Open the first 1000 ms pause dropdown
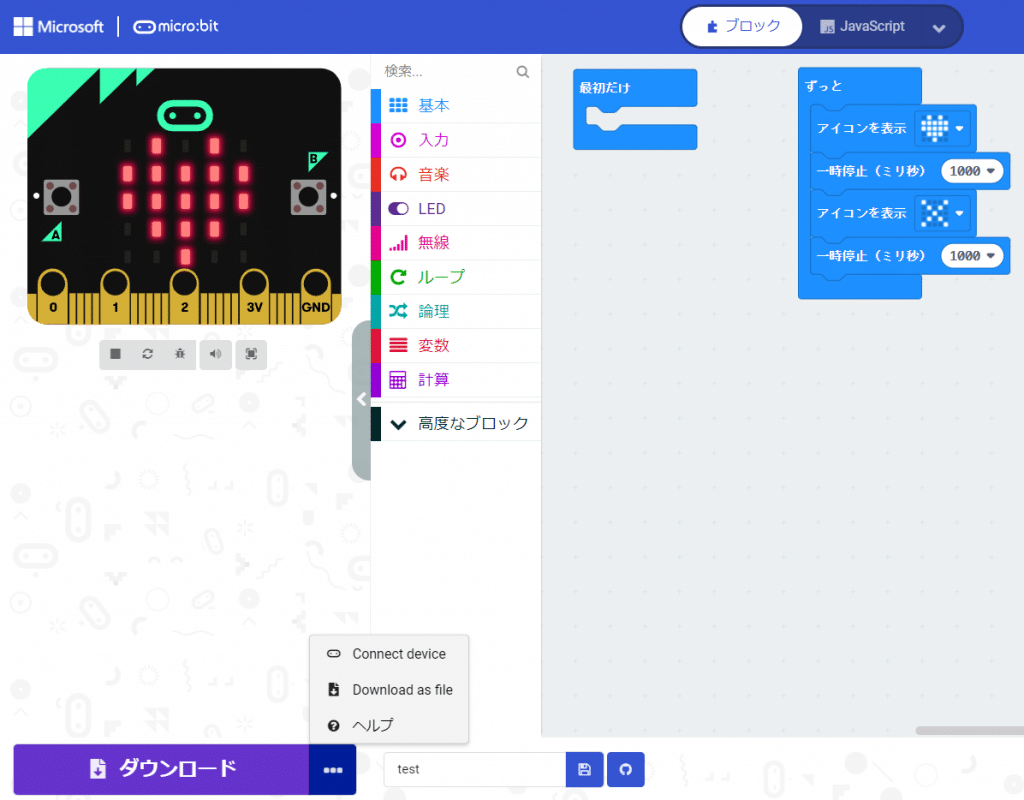Viewport: 1024px width, 800px height. click(992, 171)
